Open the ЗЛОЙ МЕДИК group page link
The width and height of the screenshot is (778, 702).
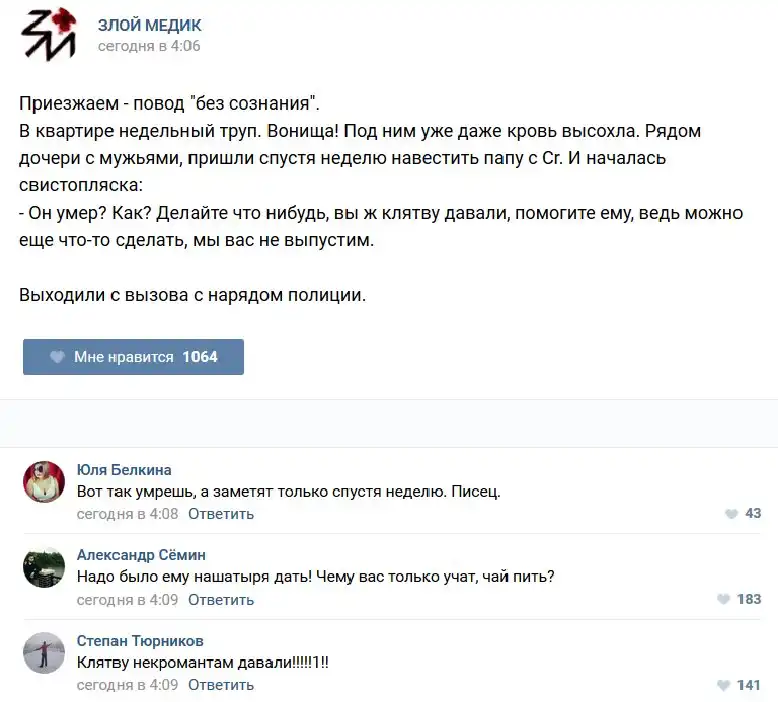149,25
